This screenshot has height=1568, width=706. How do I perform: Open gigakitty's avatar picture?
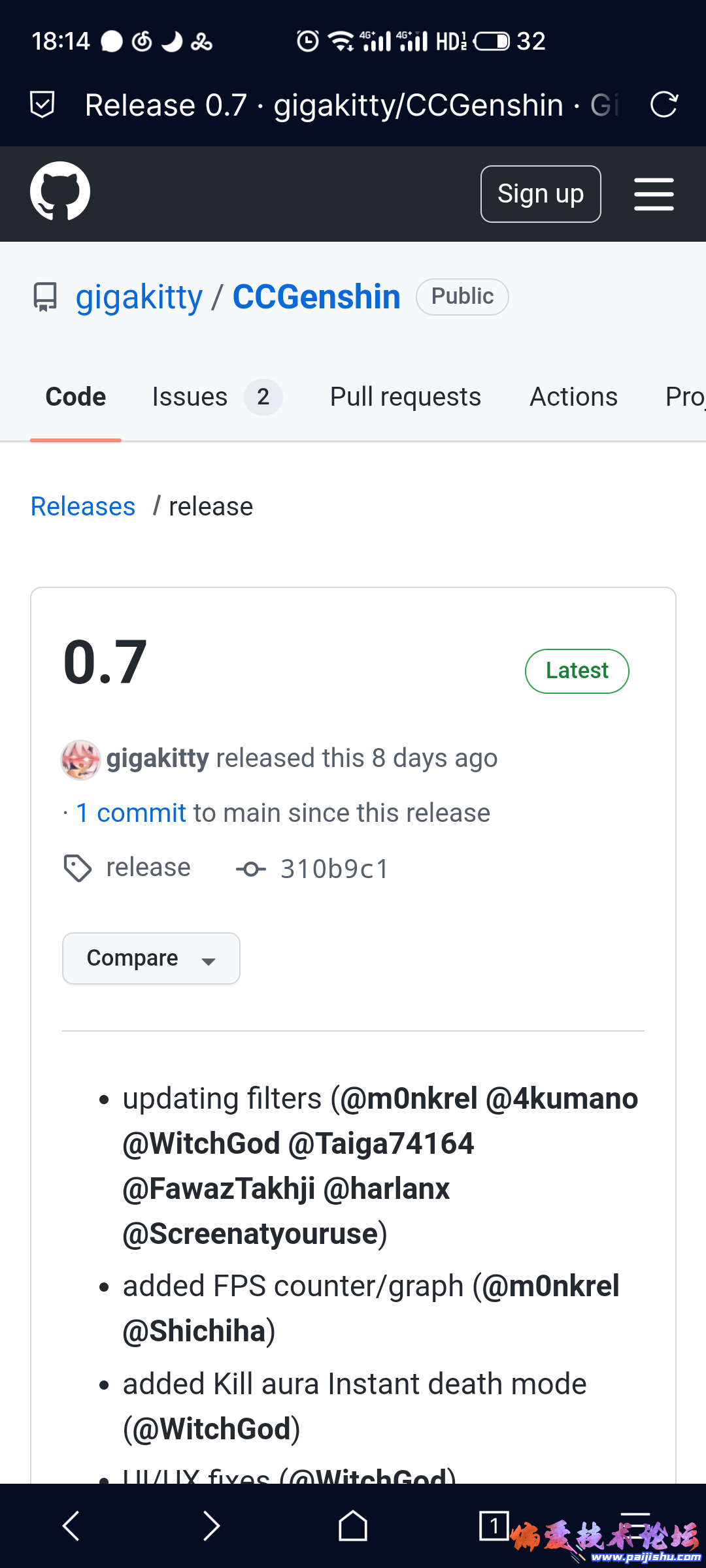80,759
